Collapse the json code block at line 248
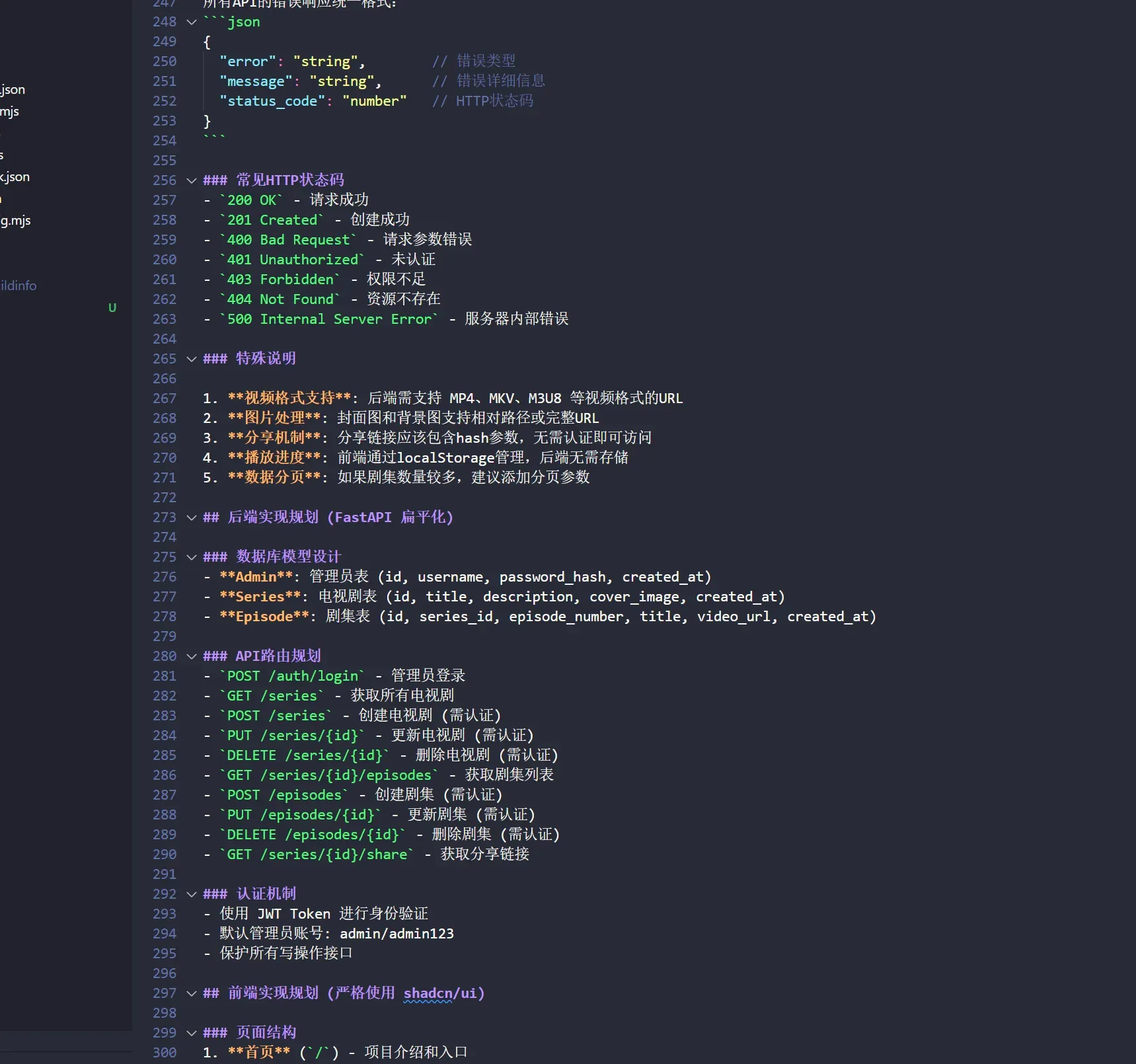 [192, 22]
